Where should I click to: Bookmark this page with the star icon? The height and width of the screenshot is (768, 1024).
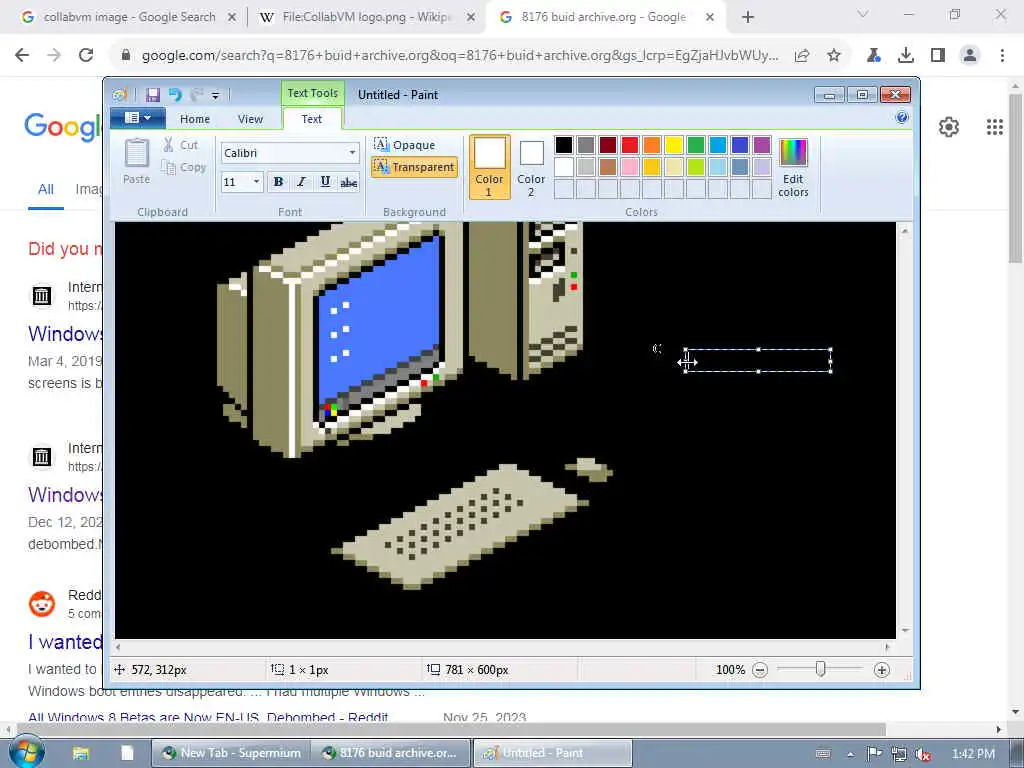point(834,56)
